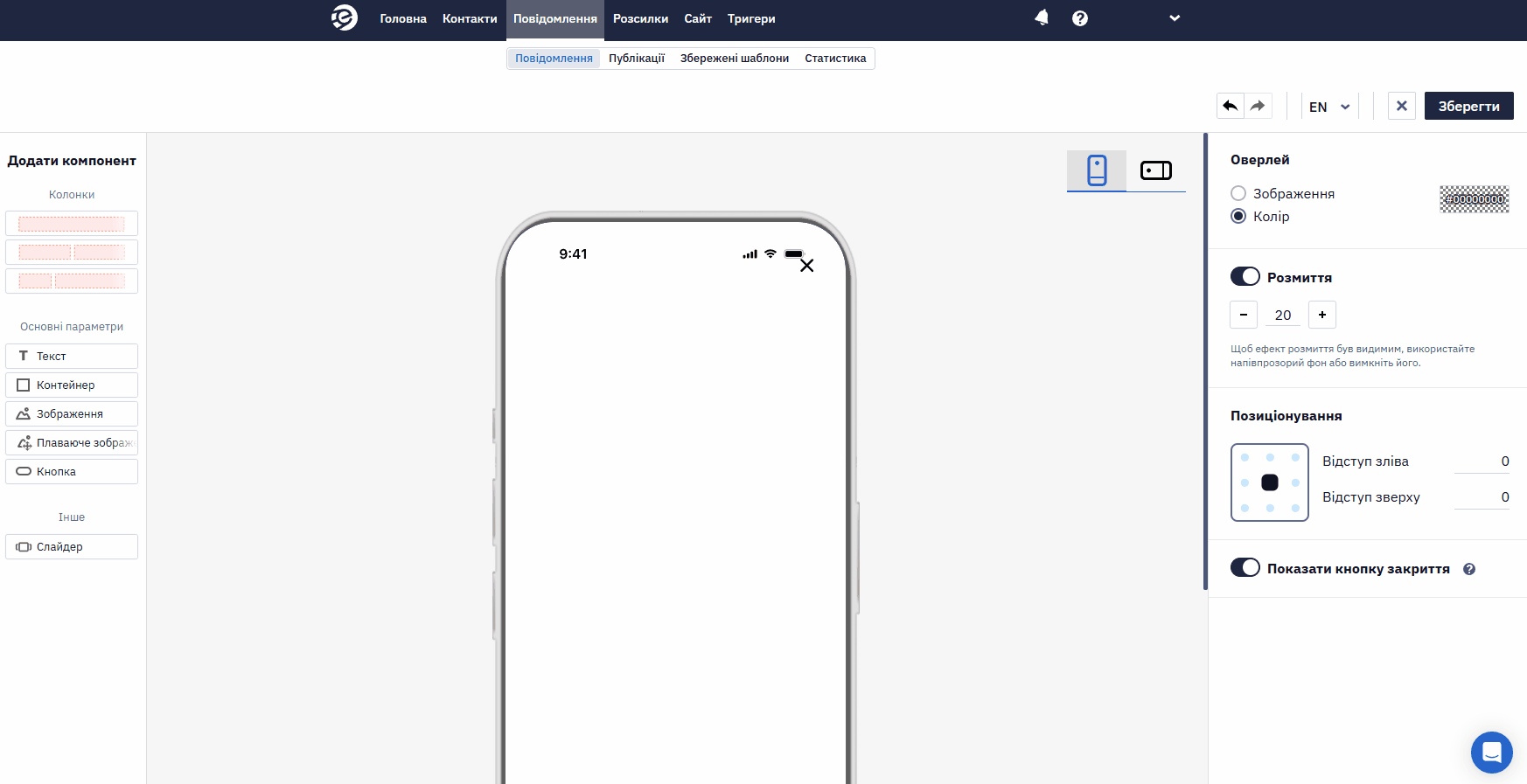Open the Тригери menu

[751, 18]
